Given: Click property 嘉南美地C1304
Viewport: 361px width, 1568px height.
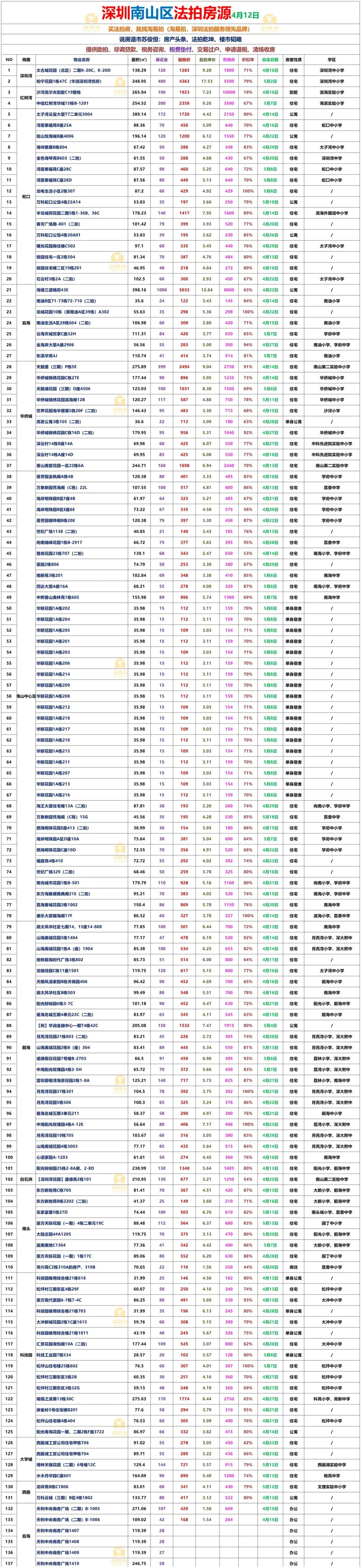Looking at the screenshot, I should tap(51, 1245).
